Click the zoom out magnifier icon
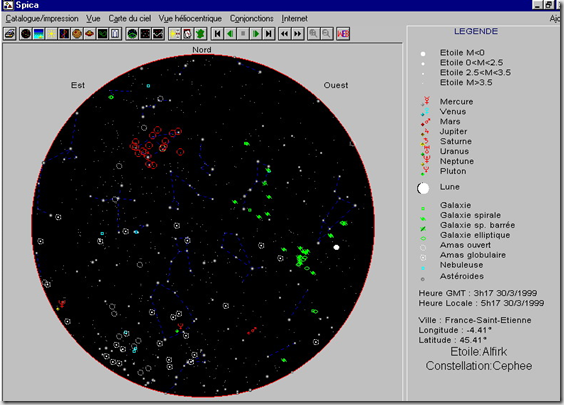This screenshot has height=405, width=564. tap(326, 34)
